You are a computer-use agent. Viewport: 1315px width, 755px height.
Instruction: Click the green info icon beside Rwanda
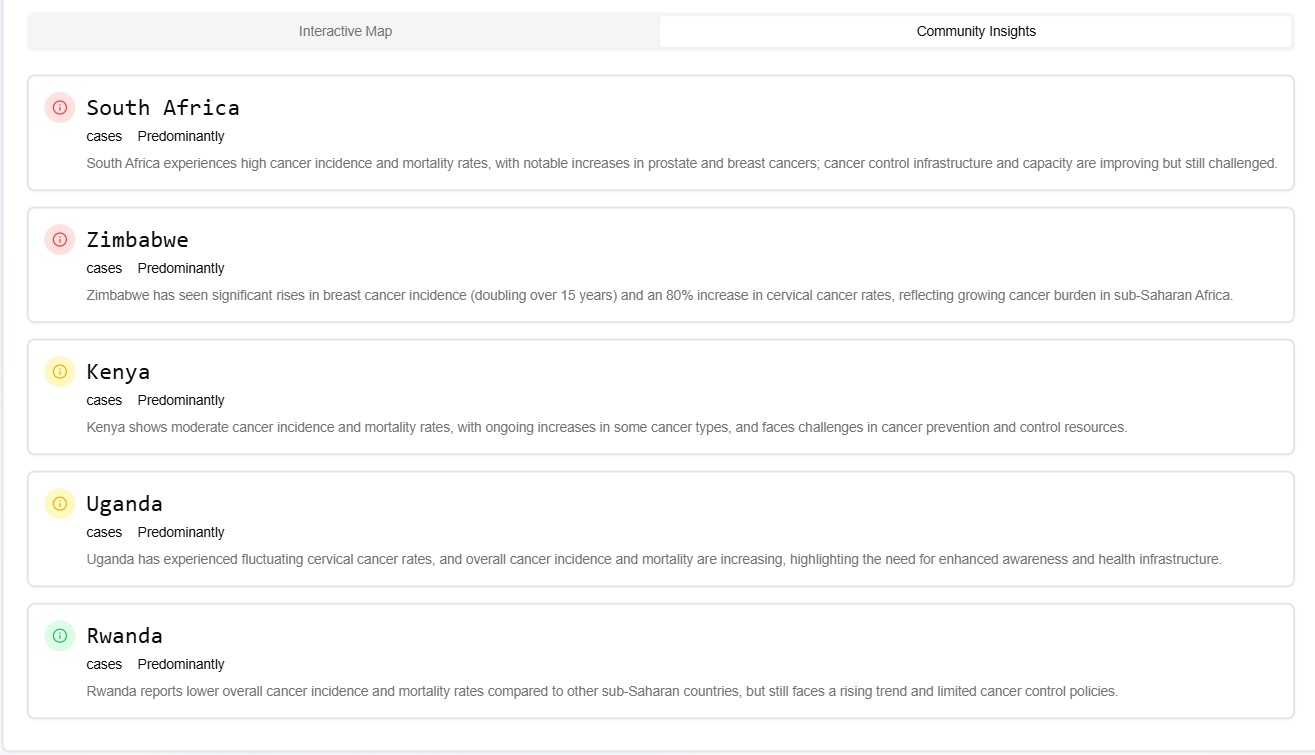coord(60,635)
